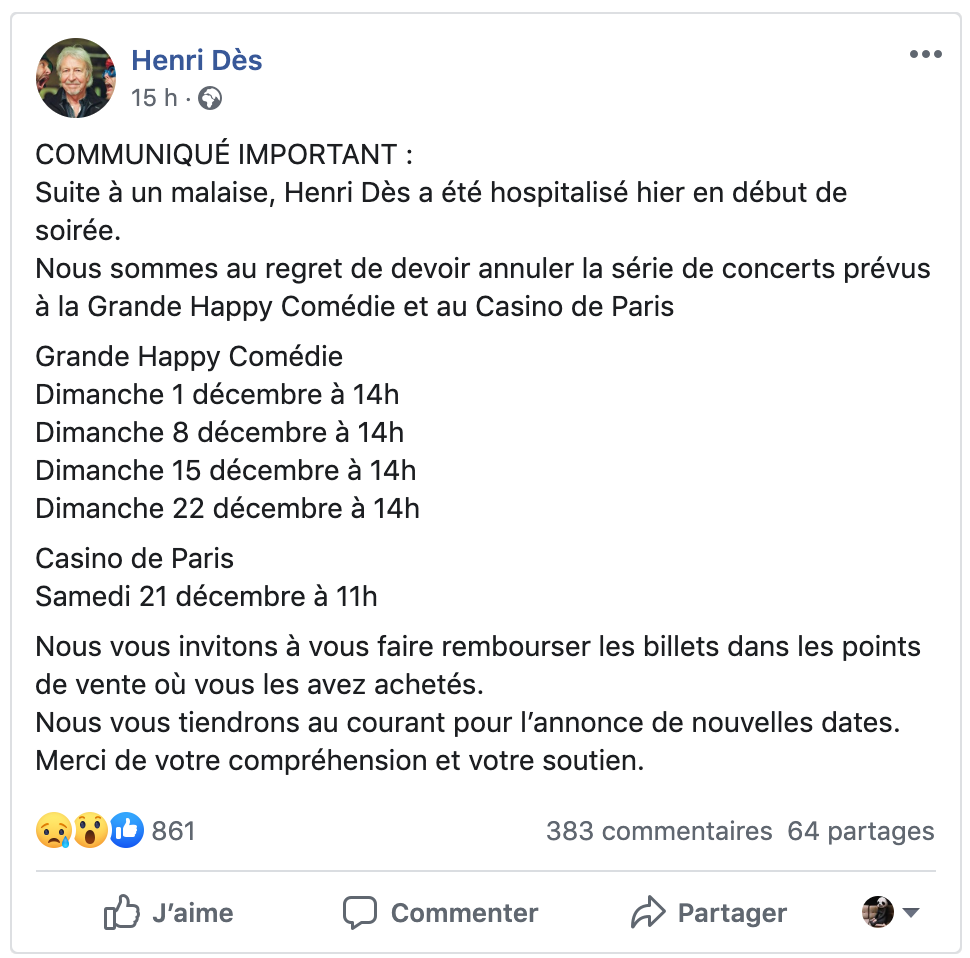970x958 pixels.
Task: Click the share arrow icon
Action: [x=648, y=912]
